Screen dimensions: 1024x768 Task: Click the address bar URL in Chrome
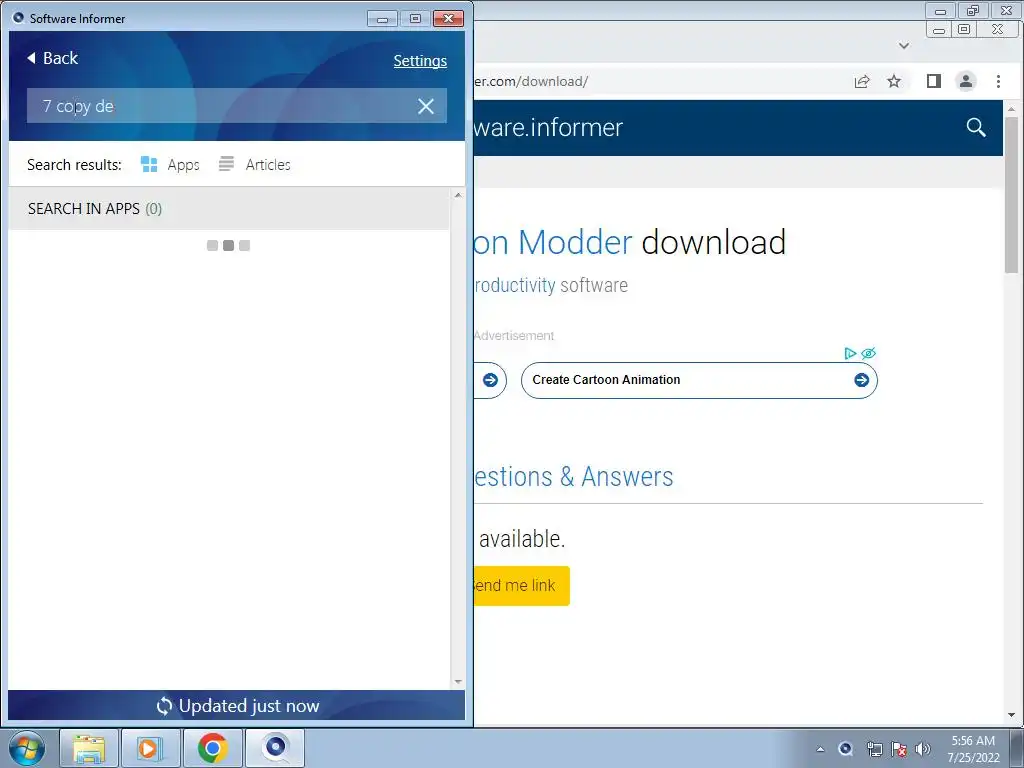[530, 82]
